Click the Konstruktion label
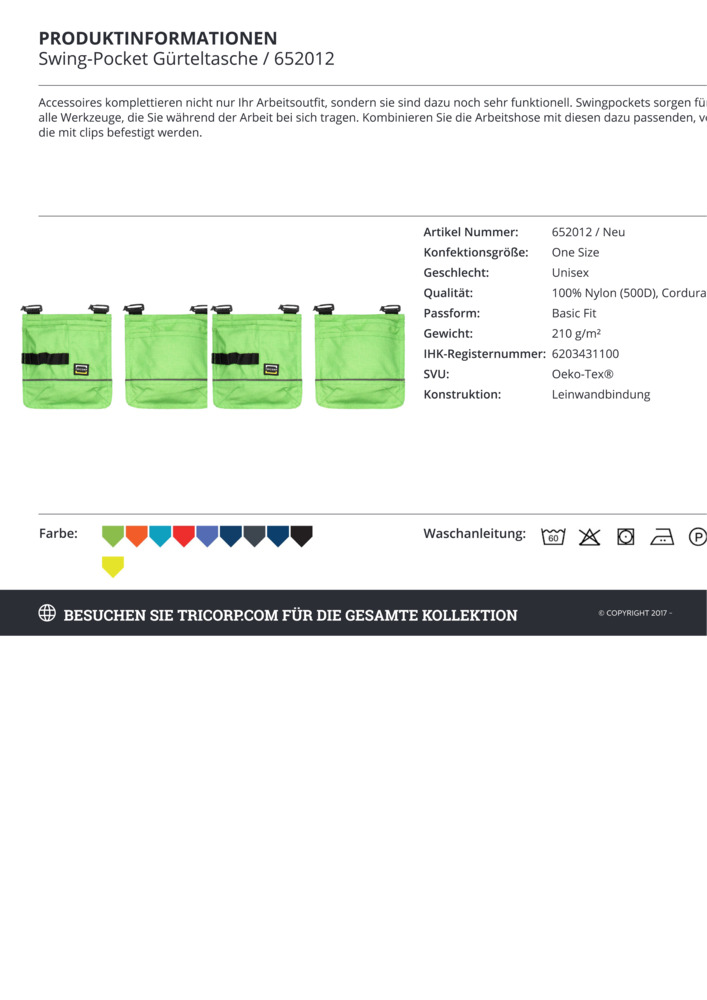707x1000 pixels. click(462, 395)
